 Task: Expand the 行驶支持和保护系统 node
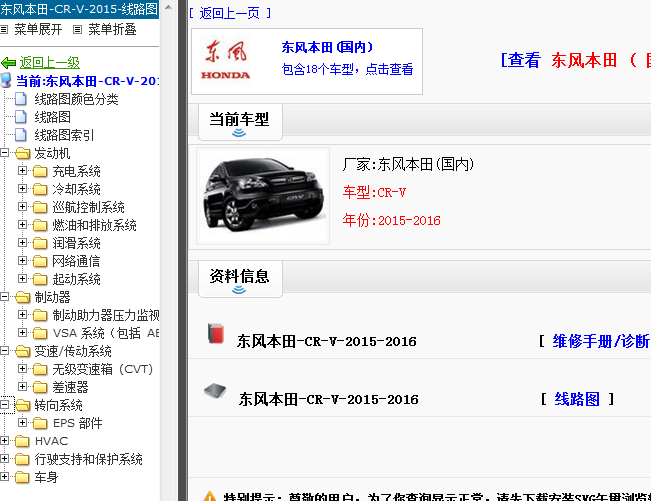point(5,459)
